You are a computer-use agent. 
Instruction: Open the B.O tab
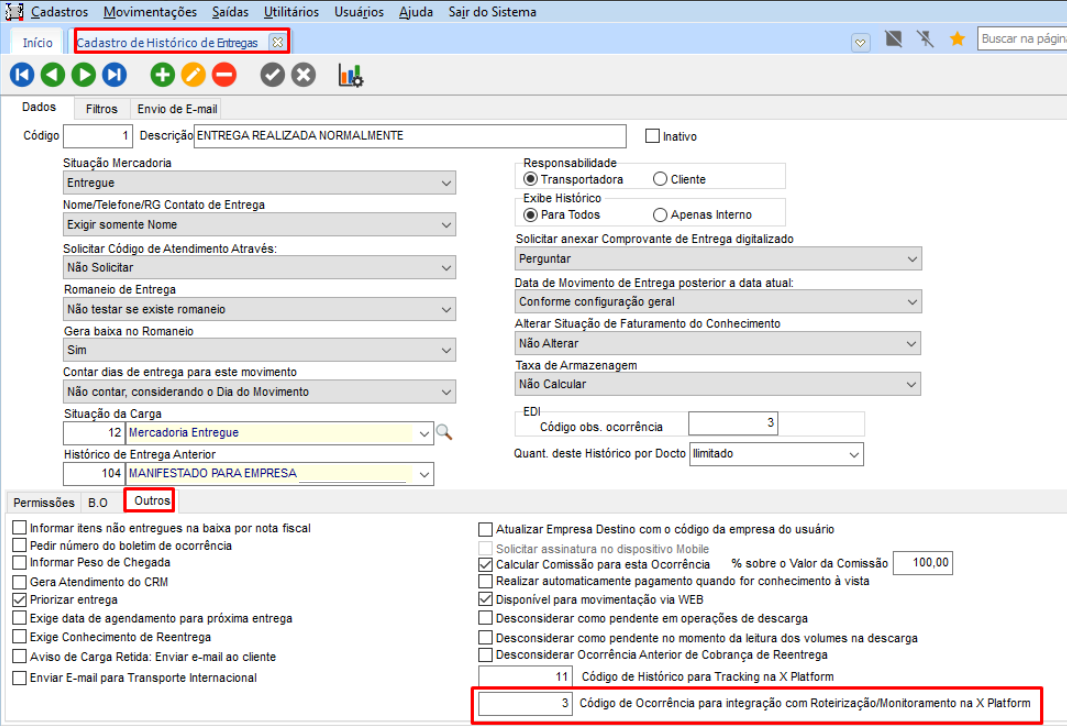98,502
